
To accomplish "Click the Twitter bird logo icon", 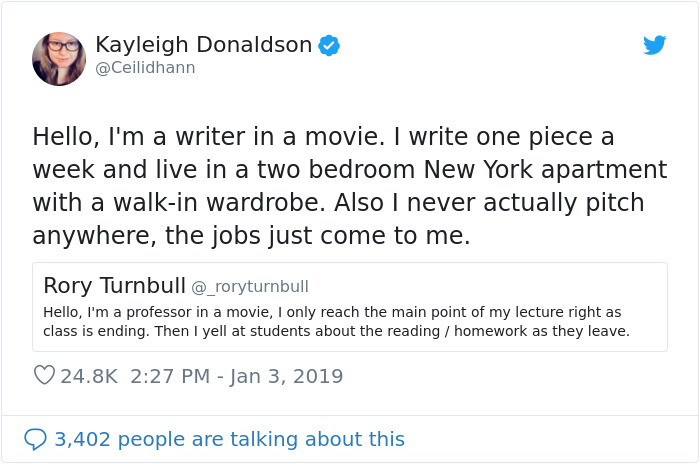I will point(654,45).
